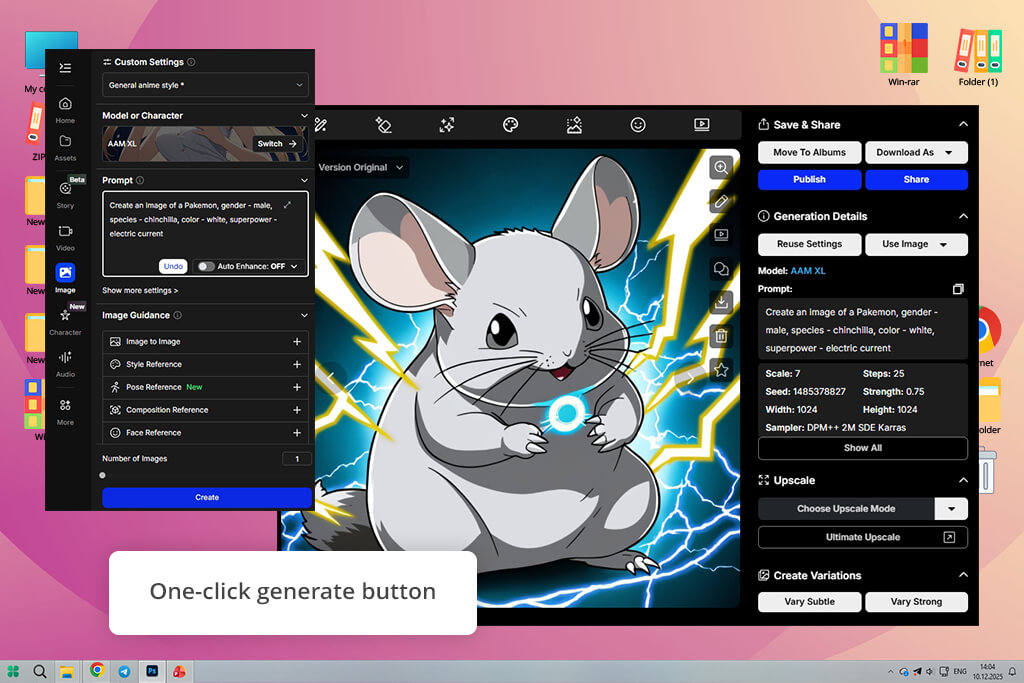Add a Pose Reference guidance
1024x683 pixels.
point(296,387)
